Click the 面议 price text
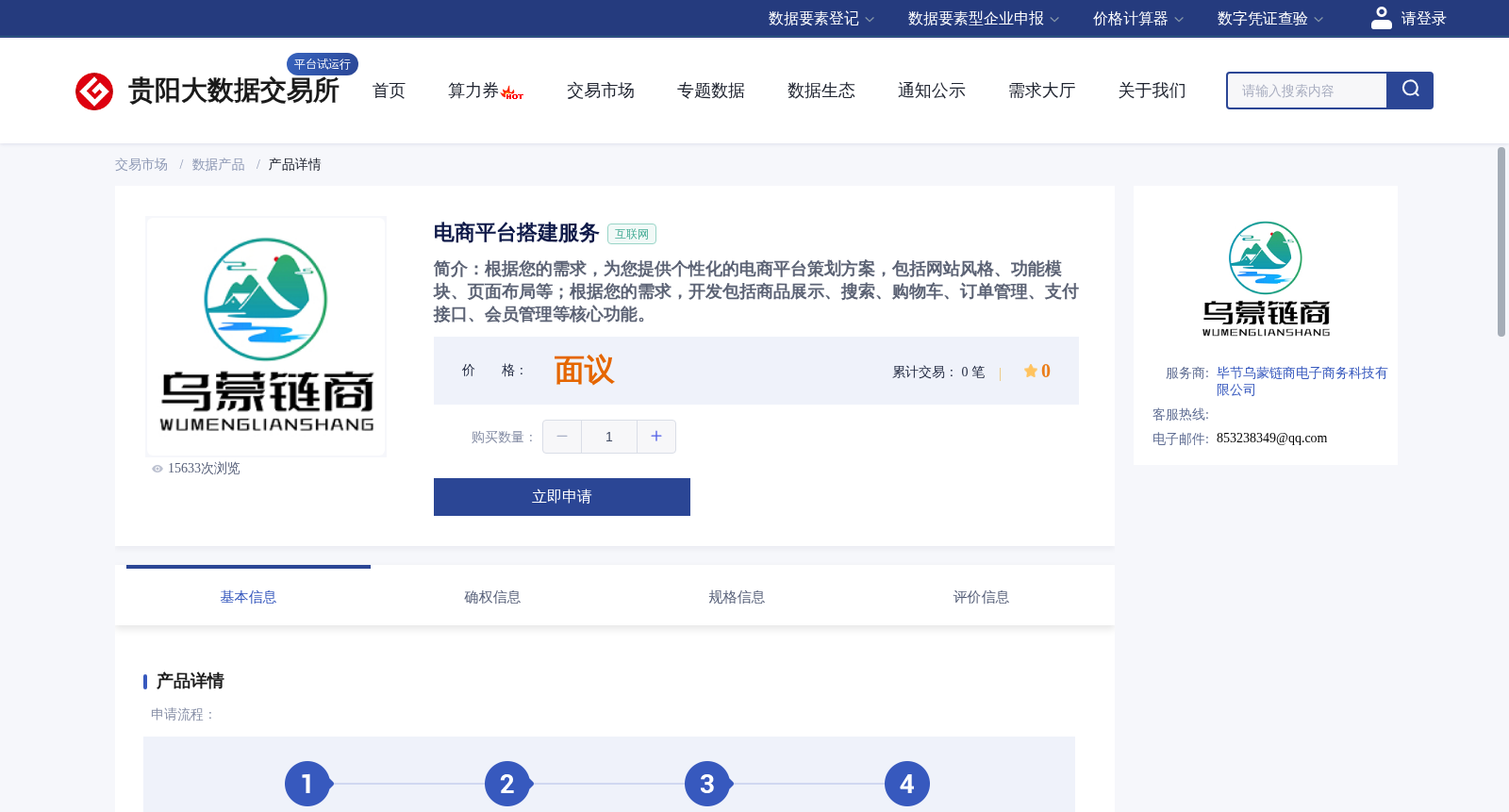This screenshot has height=812, width=1509. [584, 371]
